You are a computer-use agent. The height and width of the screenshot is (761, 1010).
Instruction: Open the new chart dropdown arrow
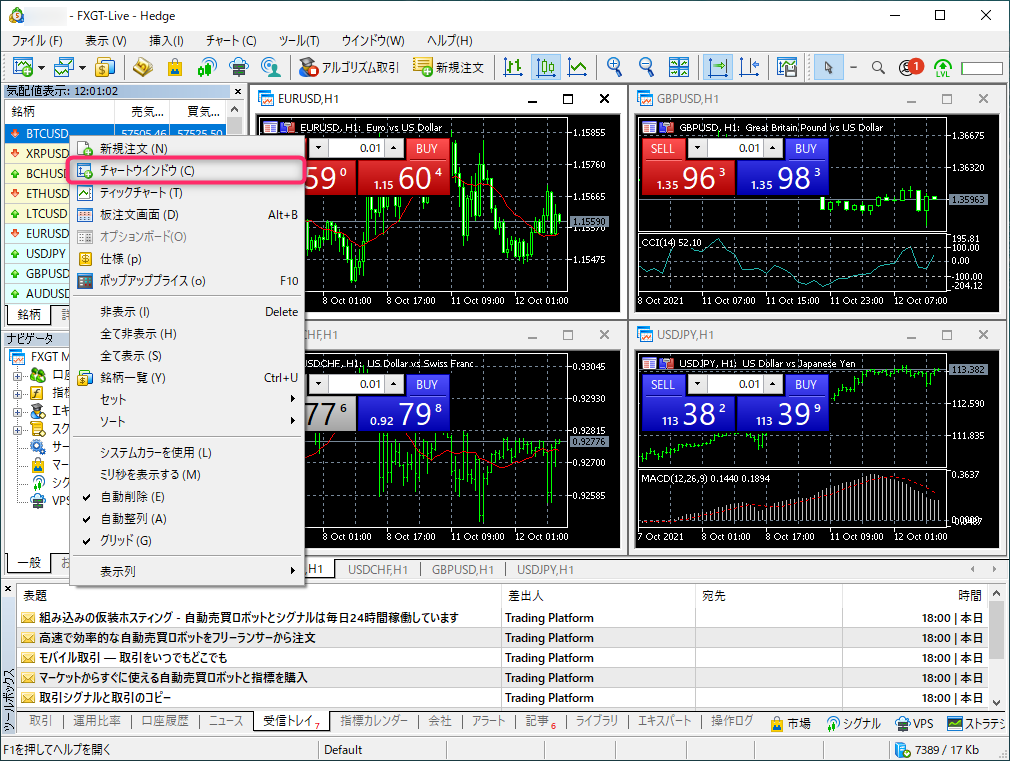[41, 68]
